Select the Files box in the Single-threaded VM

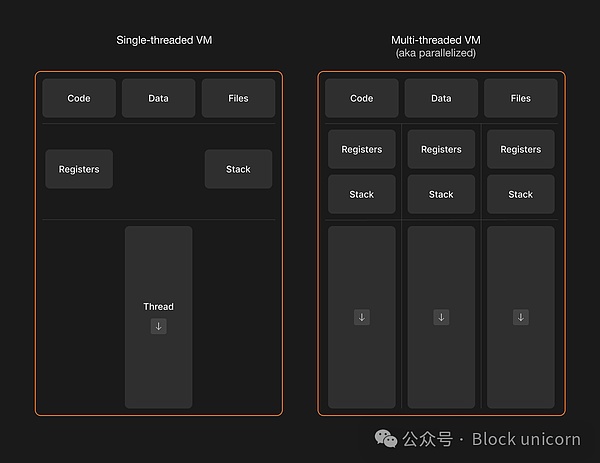(238, 98)
